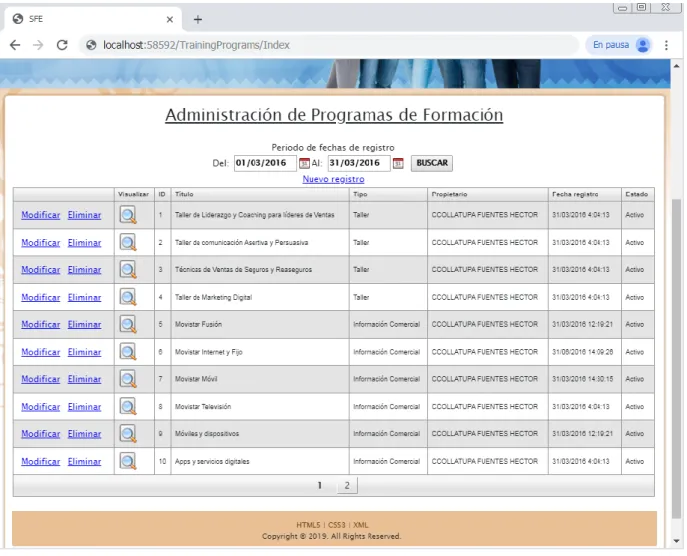This screenshot has height=556, width=687.
Task: View details of Taller de Marketing Digital row
Action: (x=128, y=297)
